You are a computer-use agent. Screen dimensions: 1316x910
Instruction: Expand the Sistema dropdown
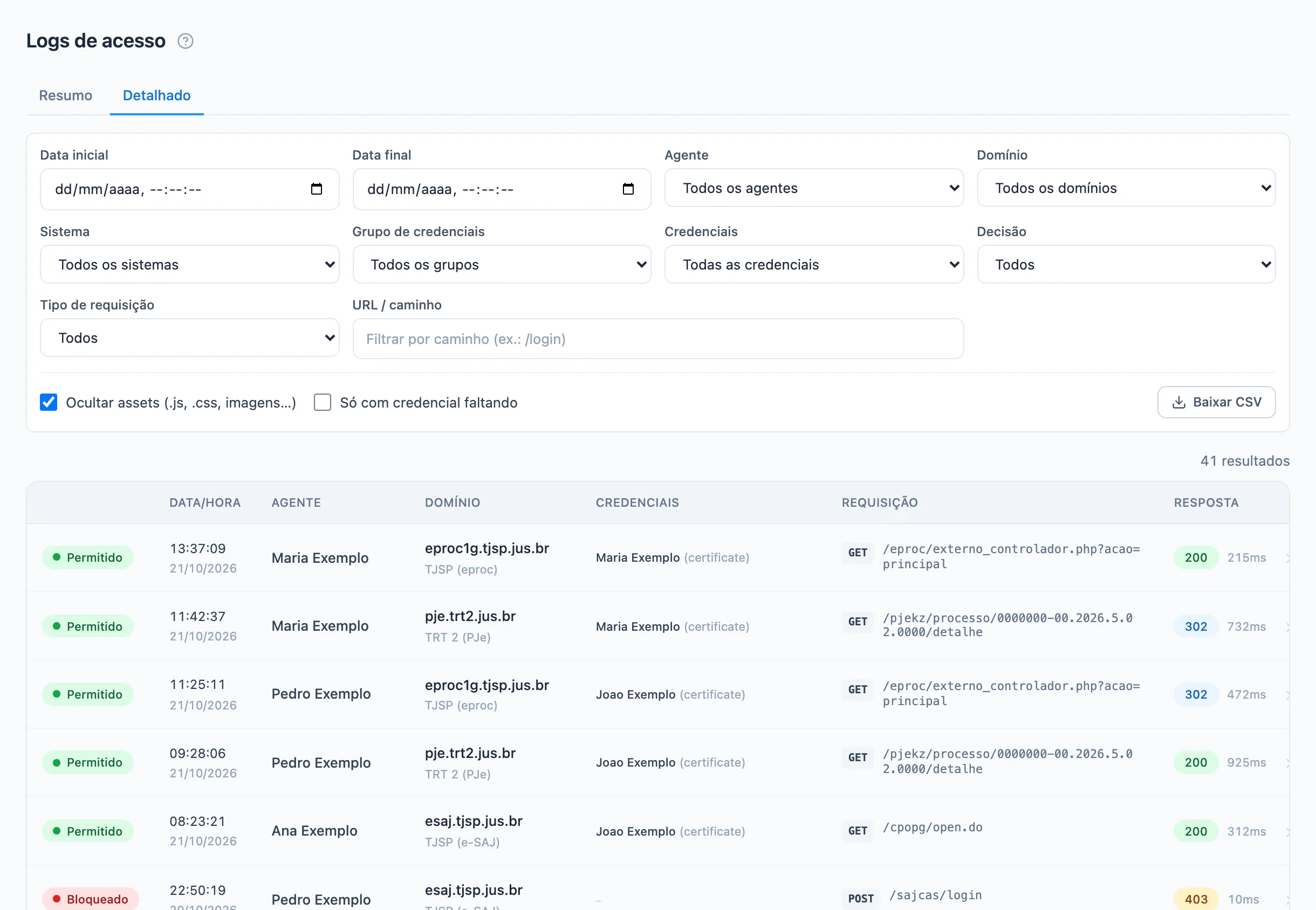point(189,264)
